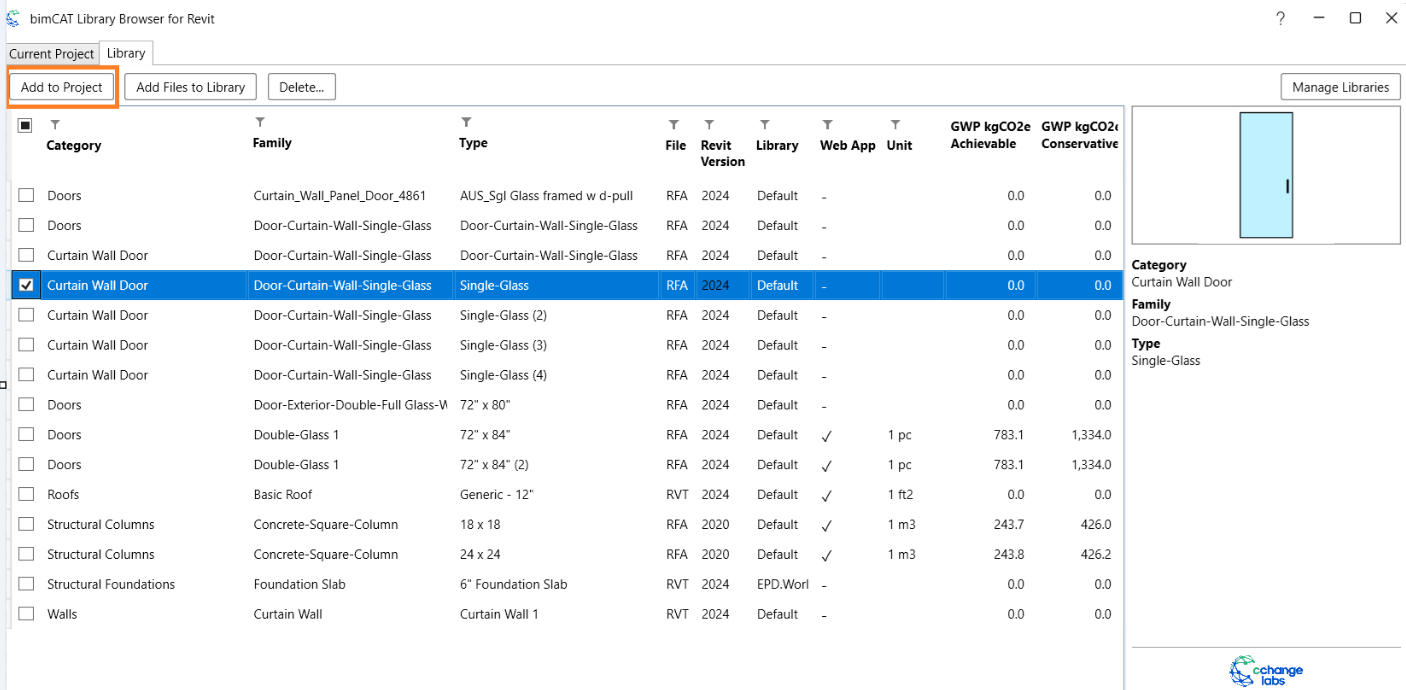This screenshot has width=1406, height=690.
Task: Open the Manage Libraries dialog
Action: point(1340,87)
